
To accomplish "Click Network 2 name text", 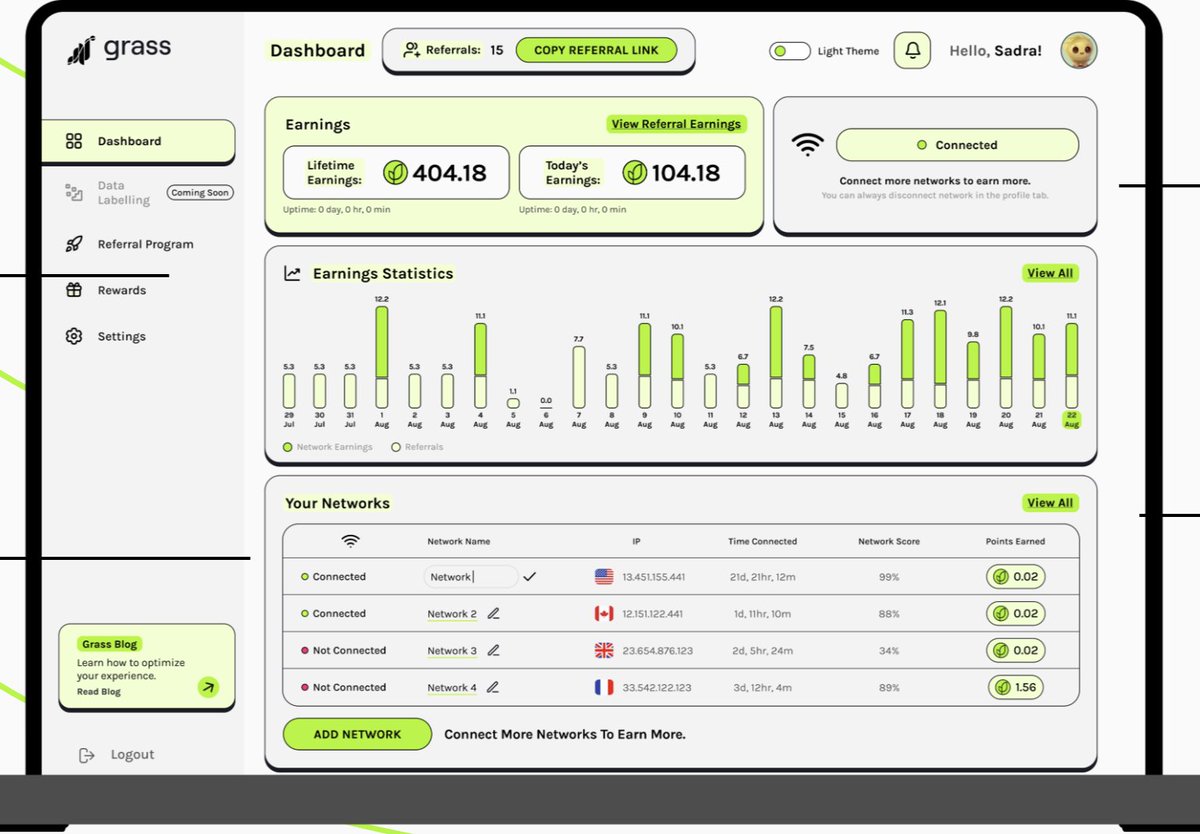I will (452, 614).
